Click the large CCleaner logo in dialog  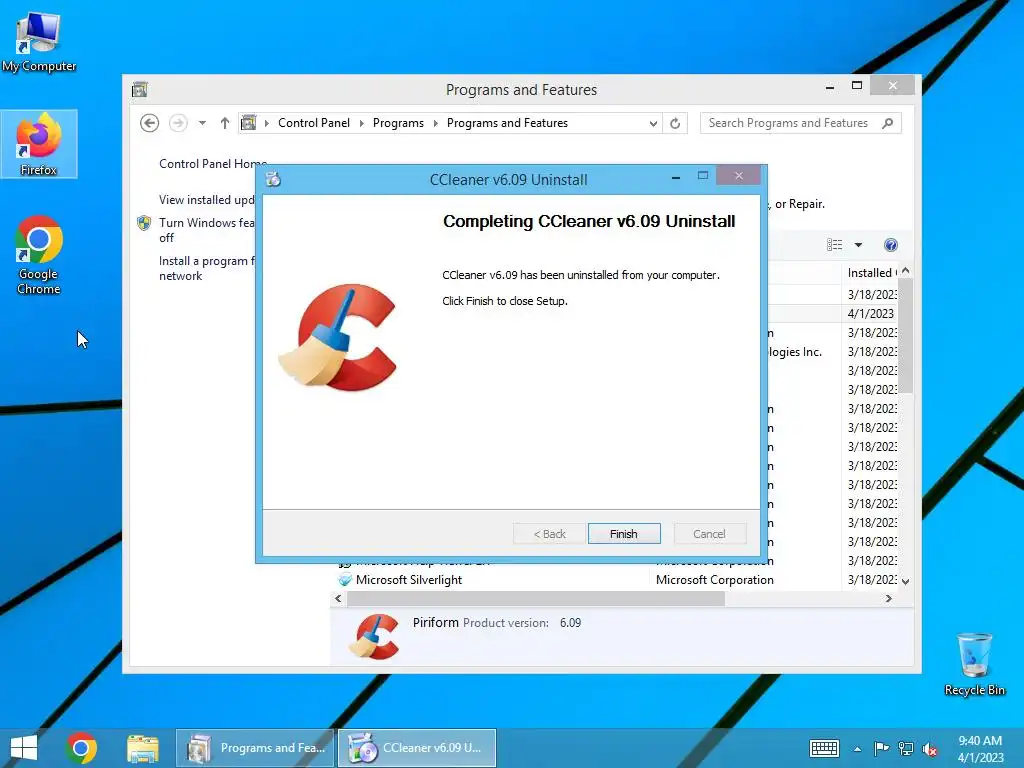point(338,337)
